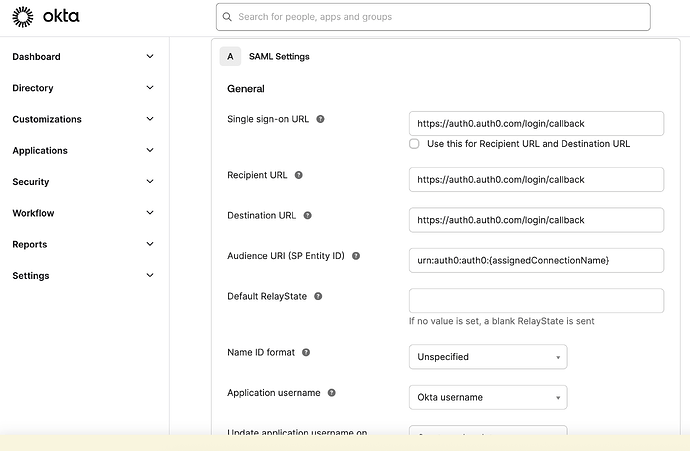Screen dimensions: 690x451
Task: Select Settings in the sidebar
Action: 31,275
